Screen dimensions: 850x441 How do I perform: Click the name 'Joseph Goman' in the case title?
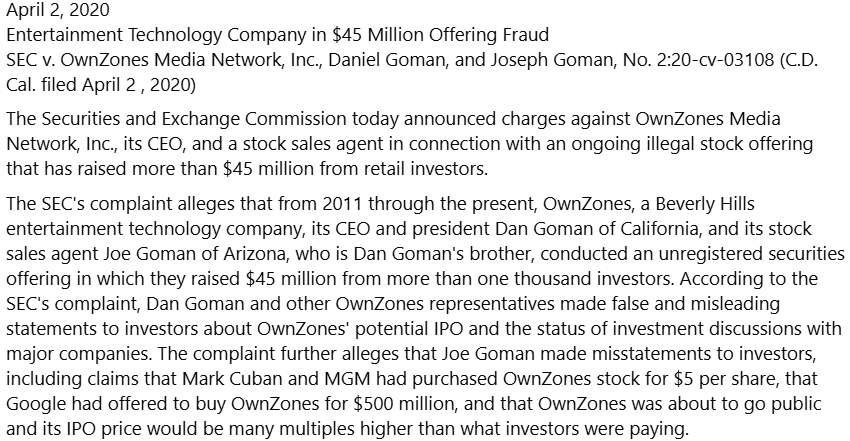[x=552, y=60]
